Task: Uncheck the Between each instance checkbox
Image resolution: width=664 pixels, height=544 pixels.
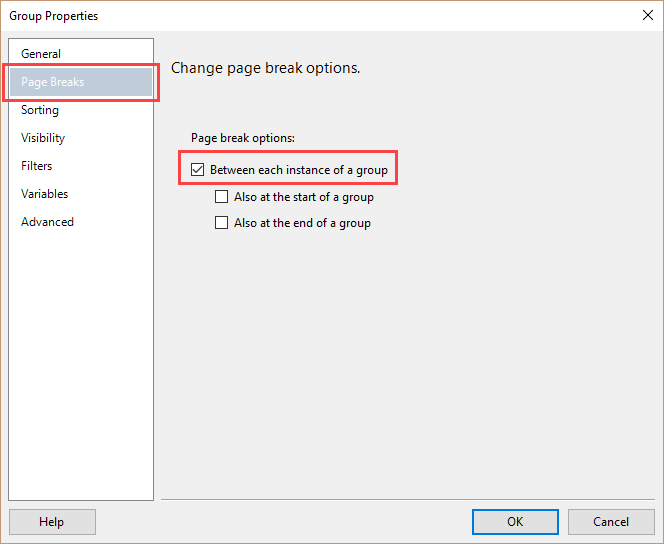Action: point(197,169)
